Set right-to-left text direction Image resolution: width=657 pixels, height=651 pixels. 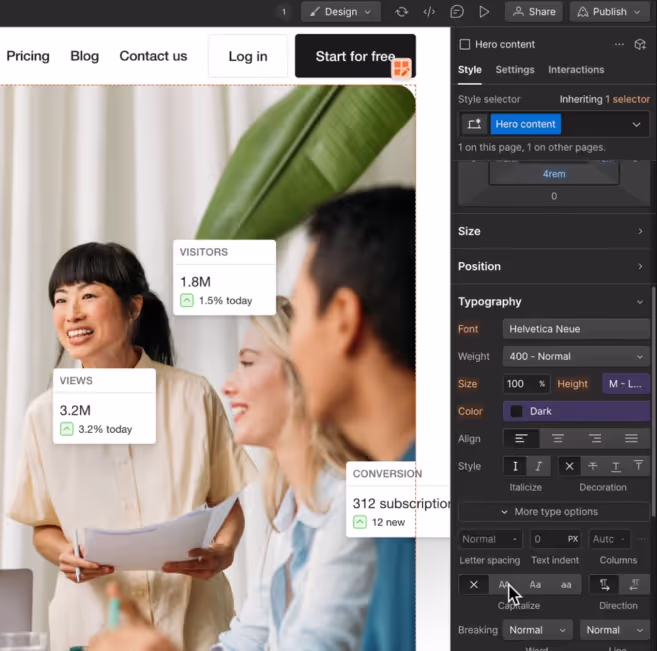(x=634, y=585)
